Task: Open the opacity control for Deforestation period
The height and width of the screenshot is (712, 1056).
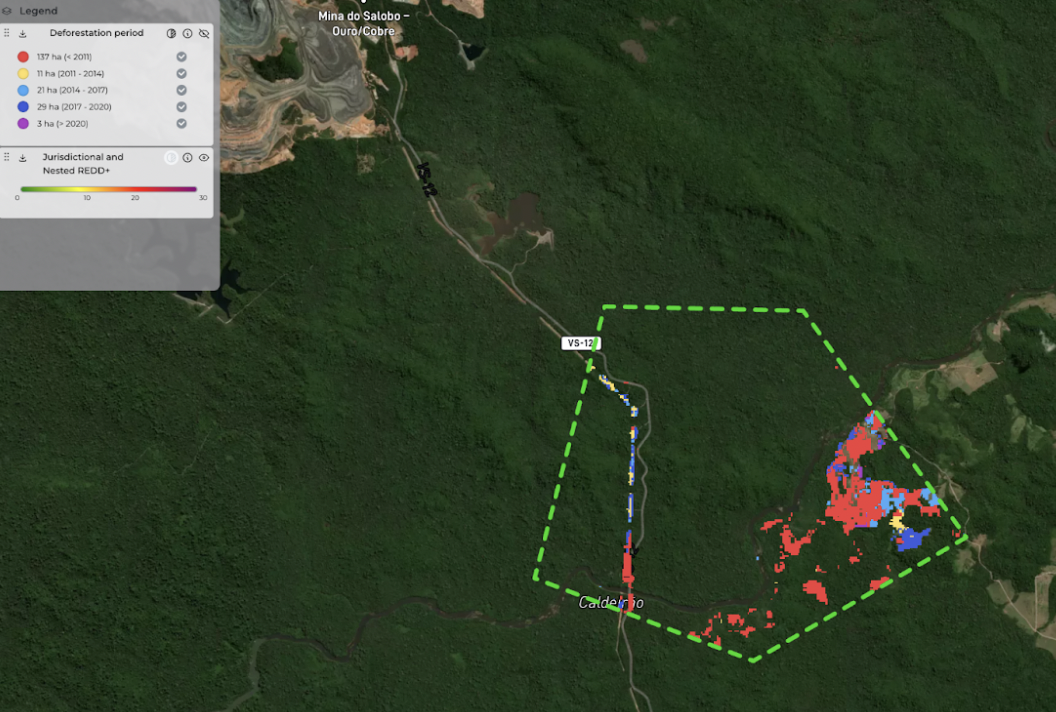Action: [x=170, y=33]
